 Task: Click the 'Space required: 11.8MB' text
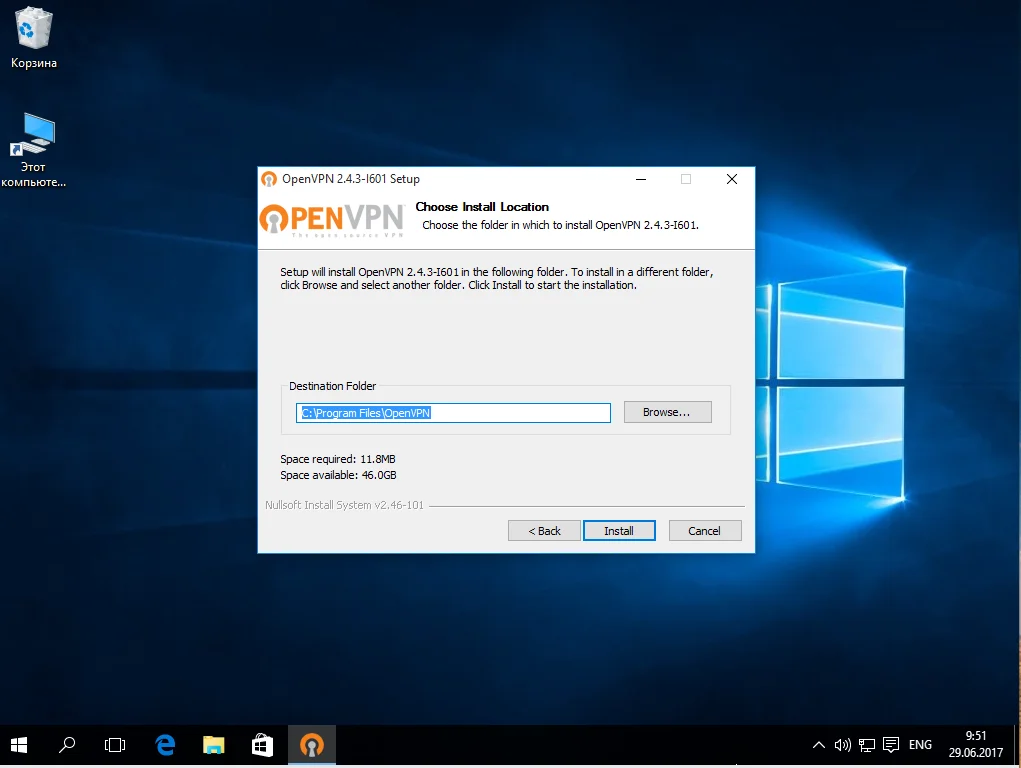(x=338, y=459)
